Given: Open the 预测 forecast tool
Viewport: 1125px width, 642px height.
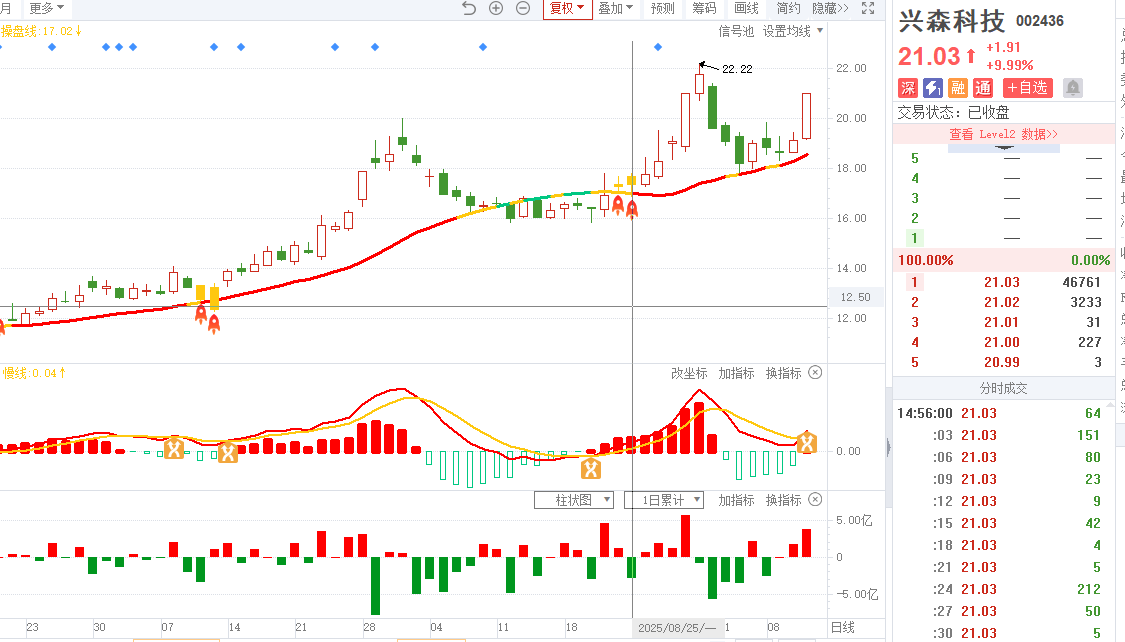Looking at the screenshot, I should coord(662,9).
